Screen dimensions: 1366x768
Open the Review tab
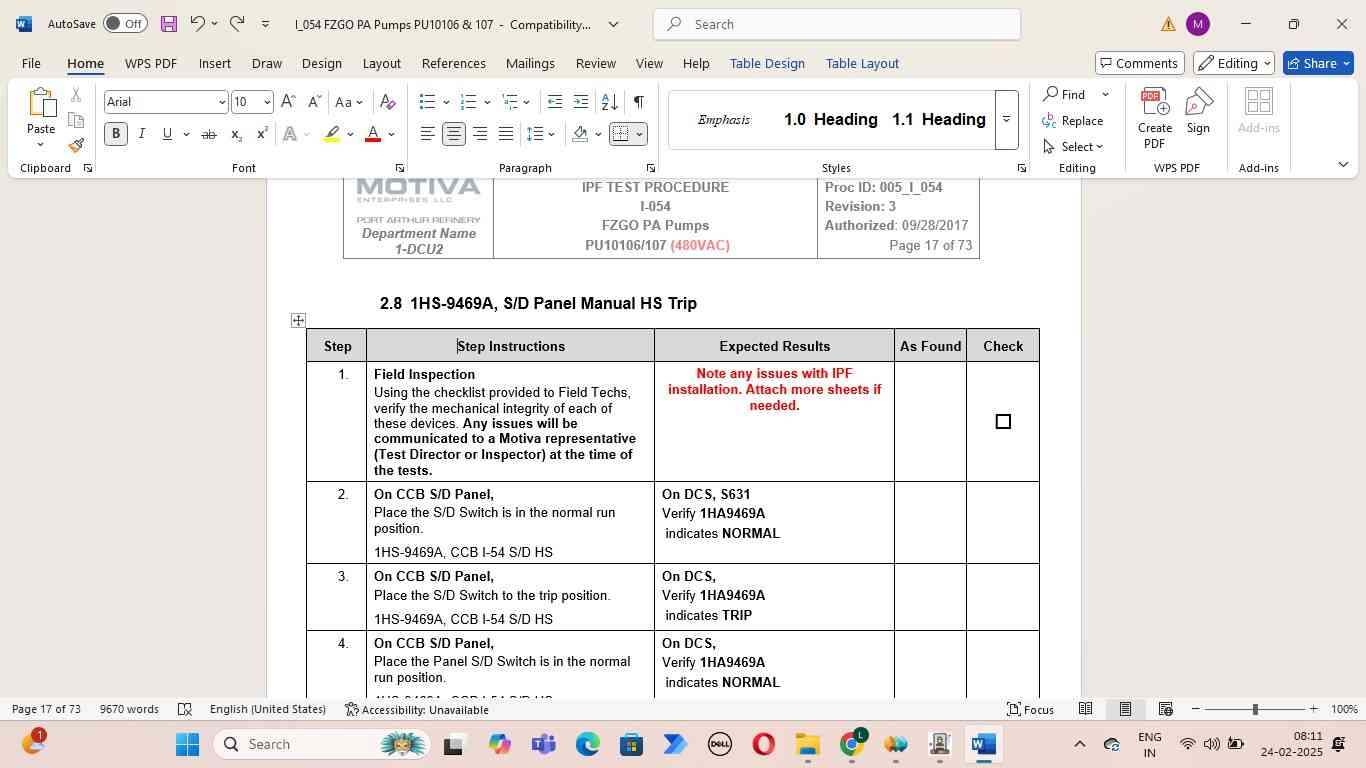coord(595,63)
